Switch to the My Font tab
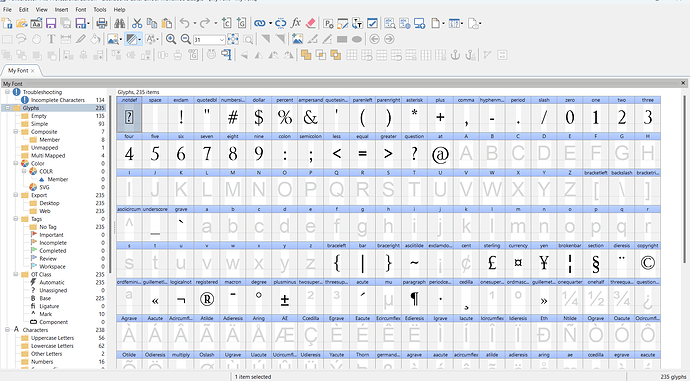Viewport: 690px width, 381px height. [18, 70]
